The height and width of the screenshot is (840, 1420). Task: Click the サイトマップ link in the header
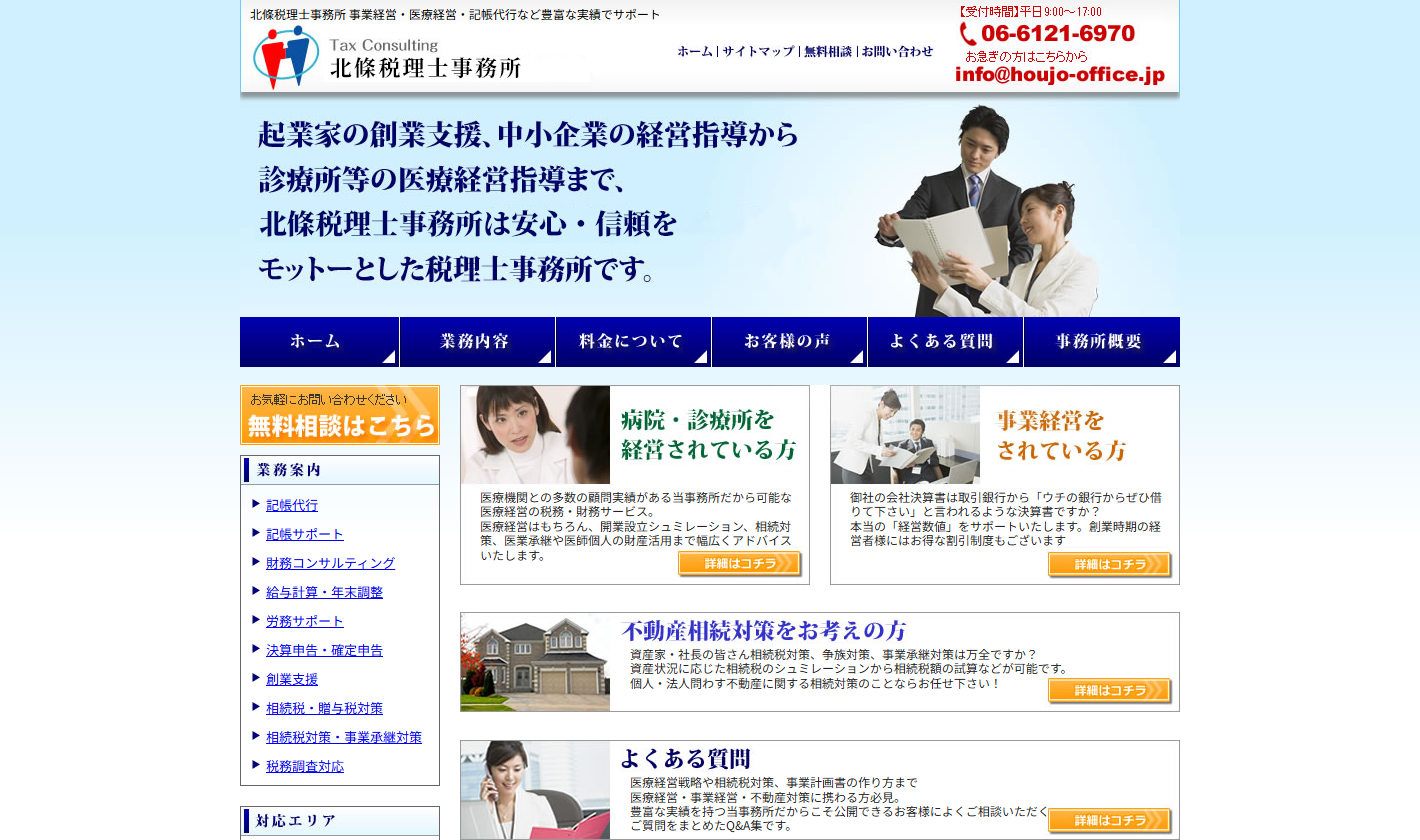coord(758,51)
